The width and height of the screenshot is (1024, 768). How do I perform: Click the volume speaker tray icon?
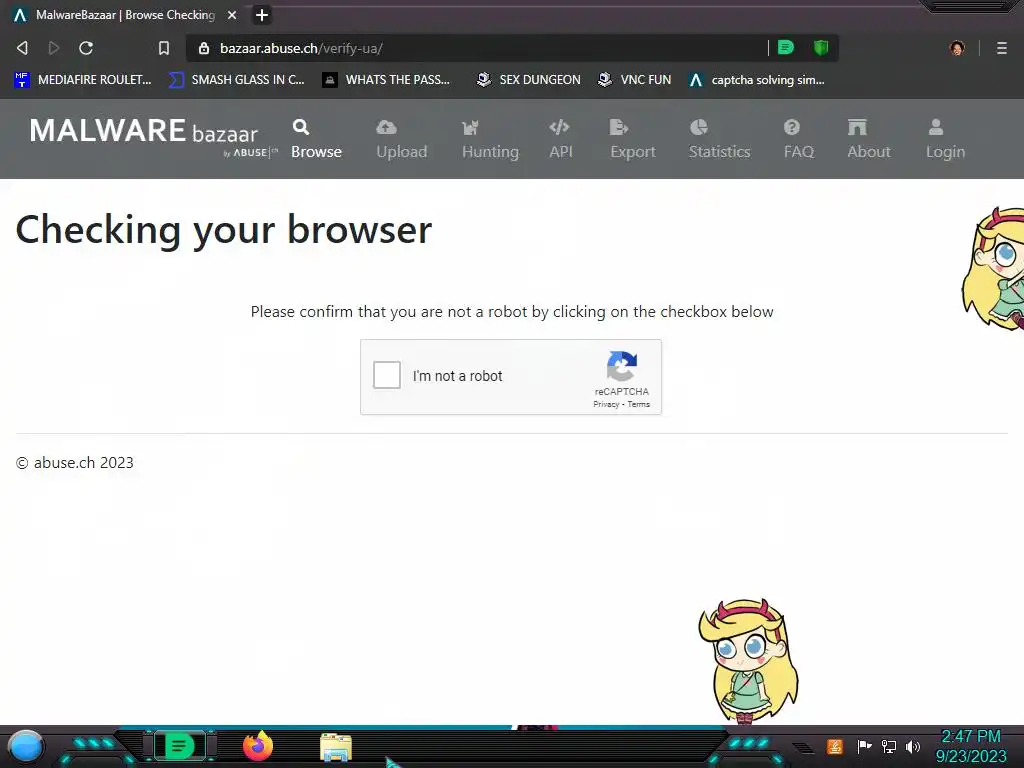point(913,746)
